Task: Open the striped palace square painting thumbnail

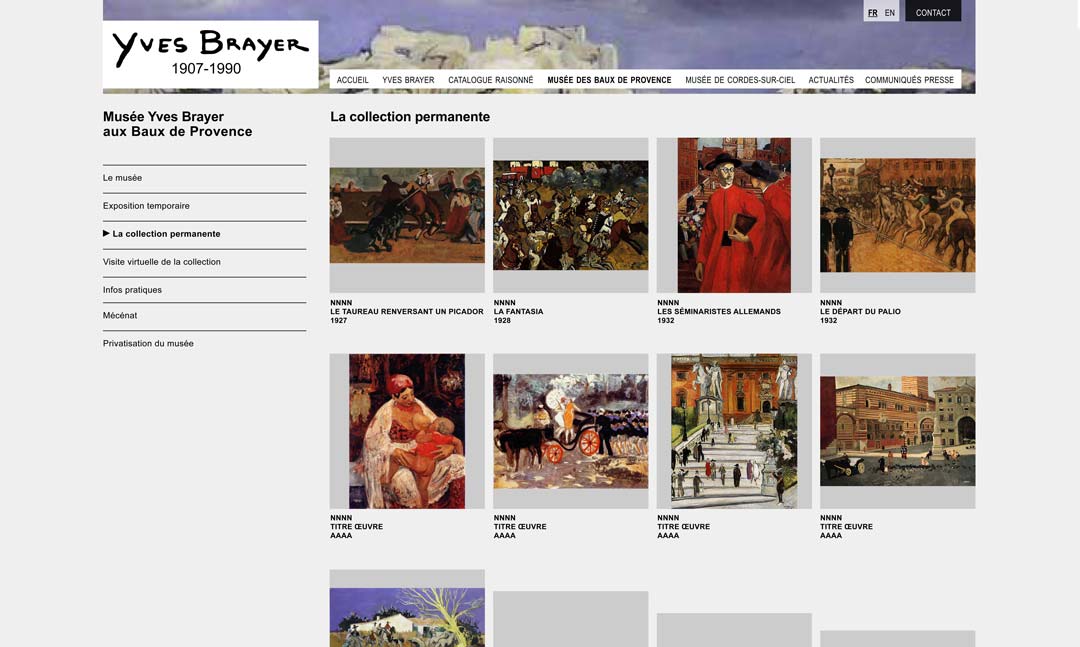Action: click(x=897, y=431)
